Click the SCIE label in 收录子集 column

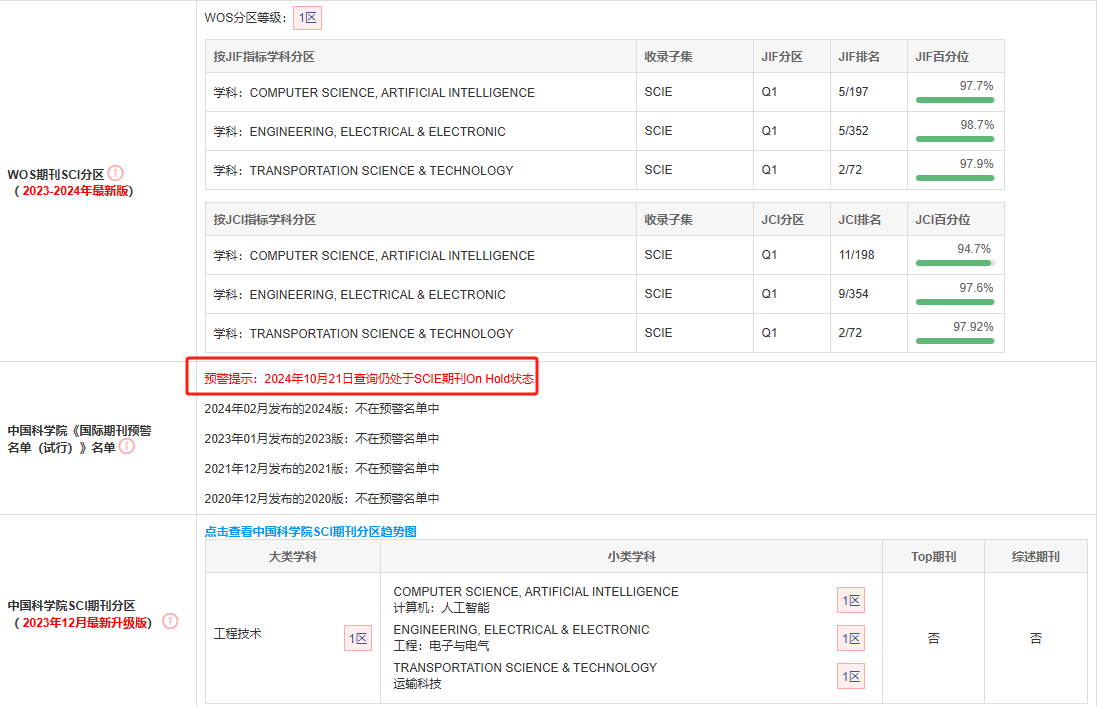657,92
